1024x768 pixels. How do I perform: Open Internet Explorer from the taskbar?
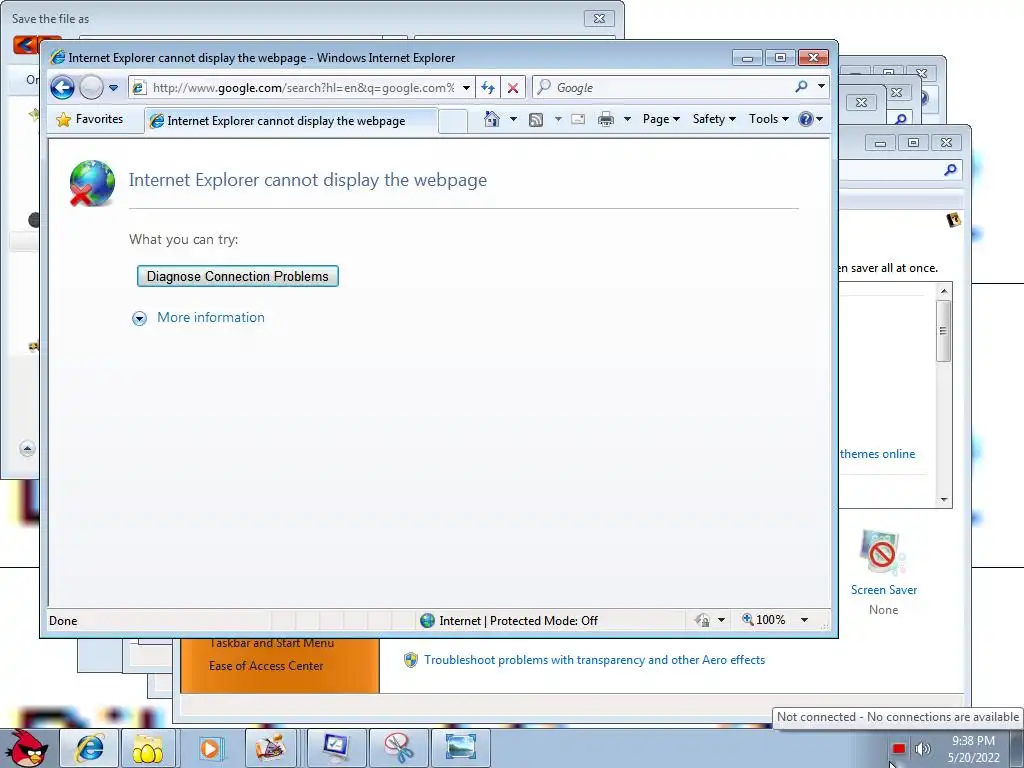89,748
